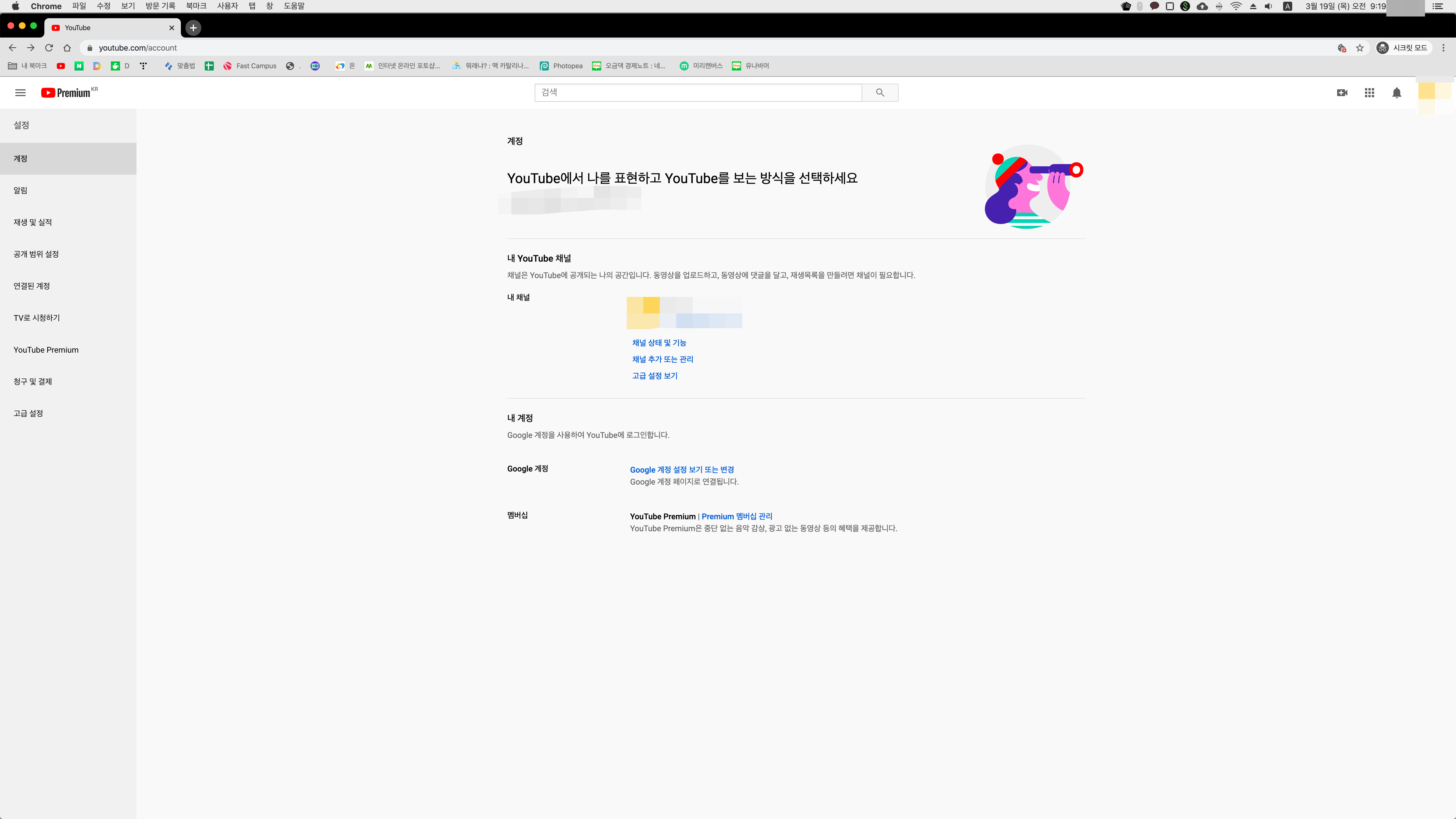Open the 유나바머 bookmark
This screenshot has width=1456, height=819.
(751, 66)
